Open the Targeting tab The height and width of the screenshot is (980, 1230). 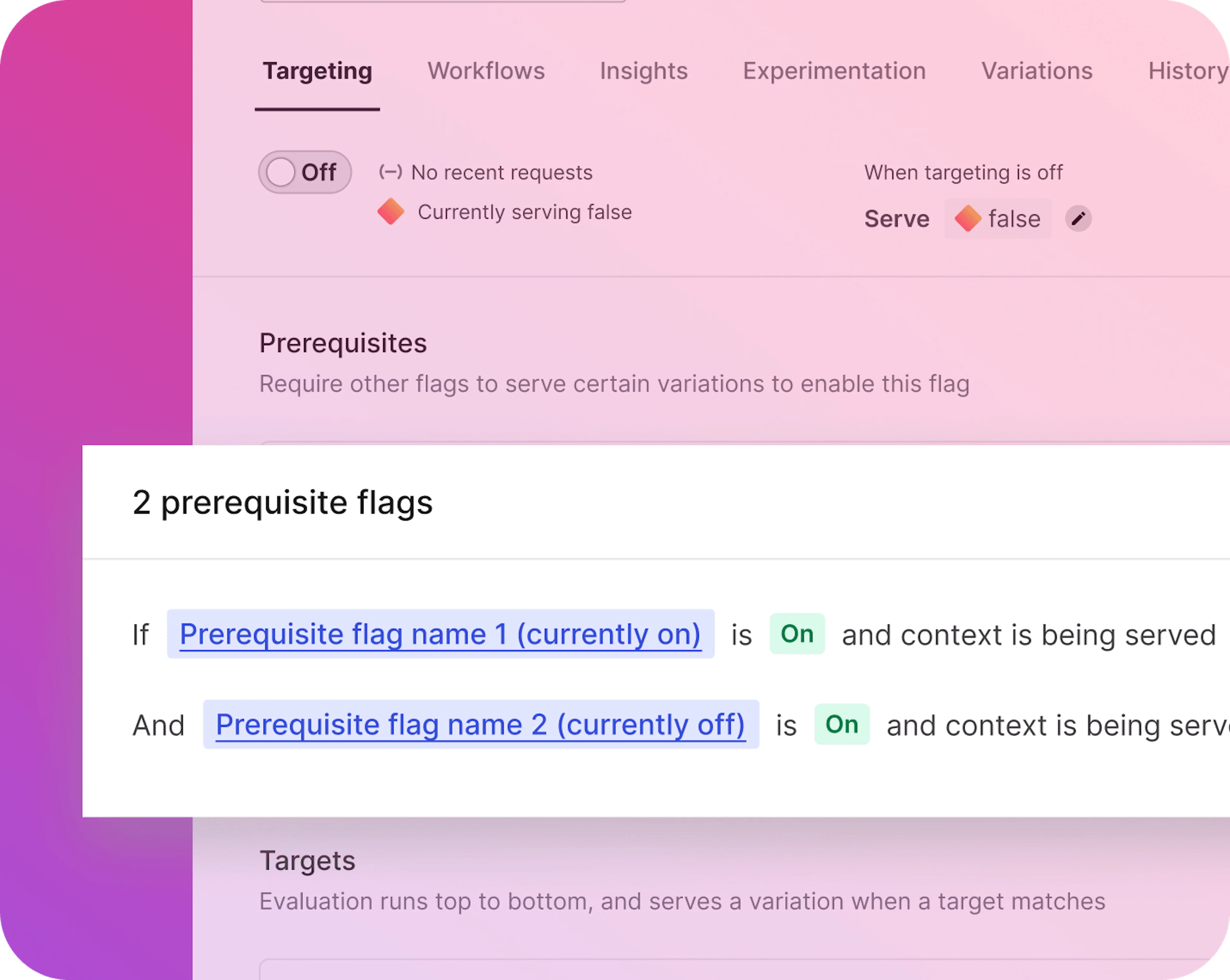pyautogui.click(x=317, y=71)
